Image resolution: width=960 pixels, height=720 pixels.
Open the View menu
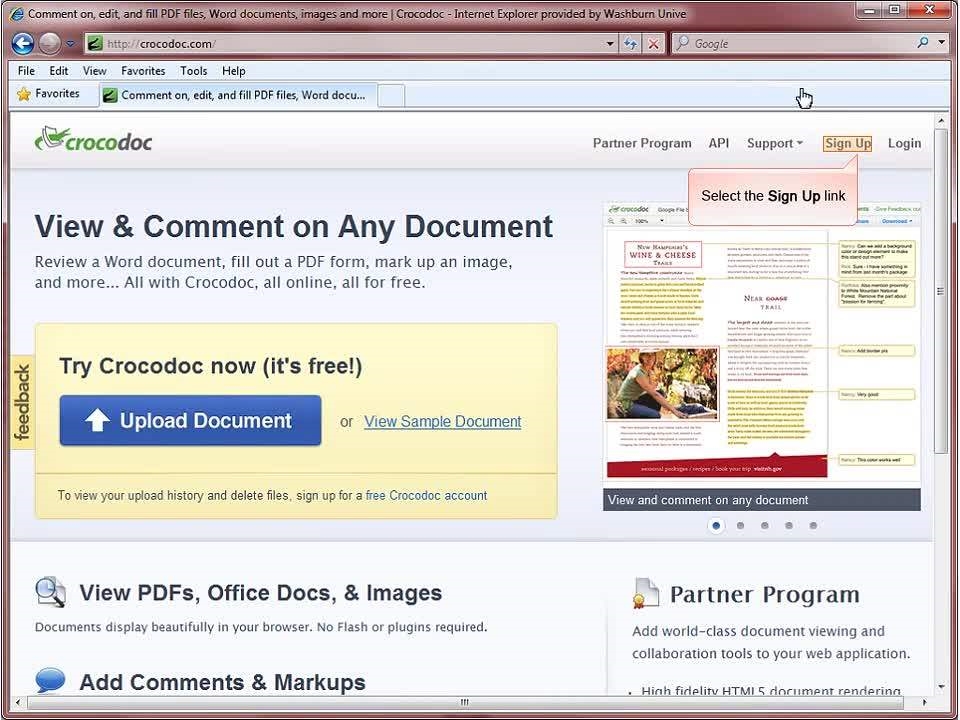click(94, 71)
